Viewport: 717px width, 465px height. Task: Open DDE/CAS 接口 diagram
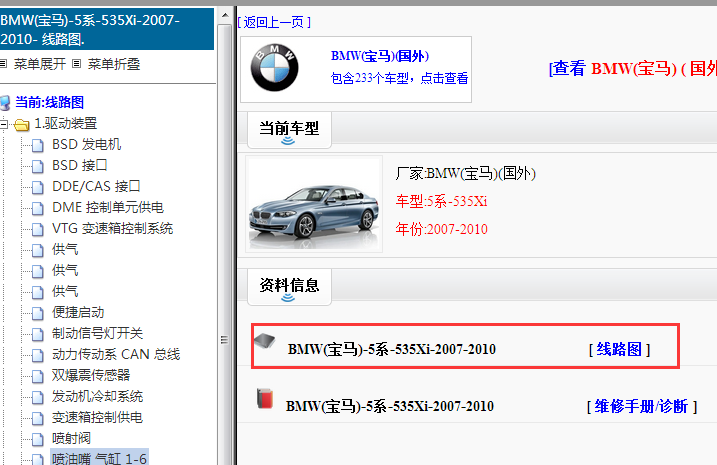coord(96,187)
